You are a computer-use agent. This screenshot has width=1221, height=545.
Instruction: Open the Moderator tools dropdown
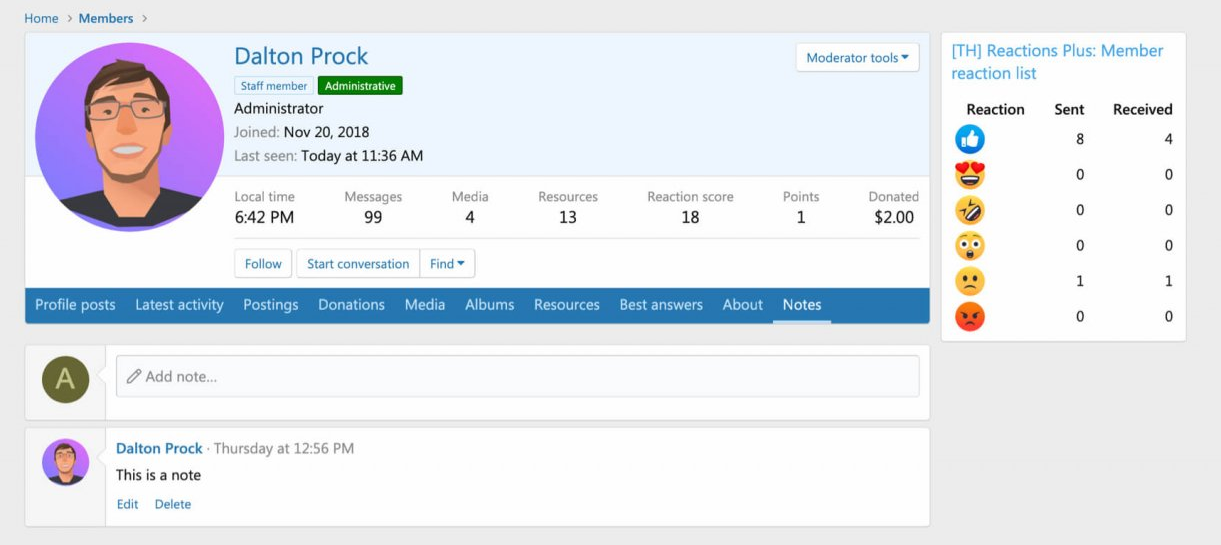point(857,58)
